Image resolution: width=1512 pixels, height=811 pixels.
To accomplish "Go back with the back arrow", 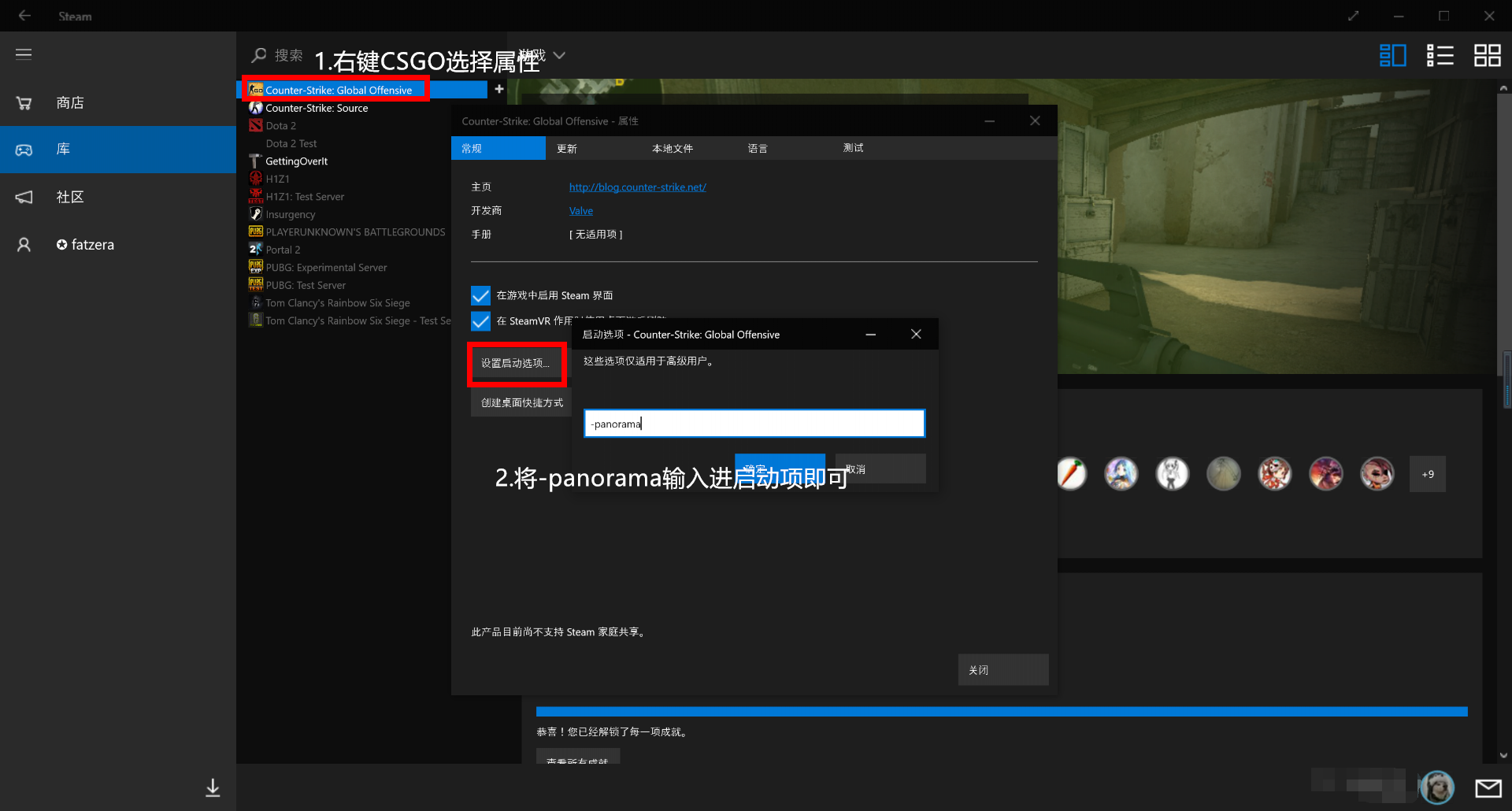I will point(24,15).
